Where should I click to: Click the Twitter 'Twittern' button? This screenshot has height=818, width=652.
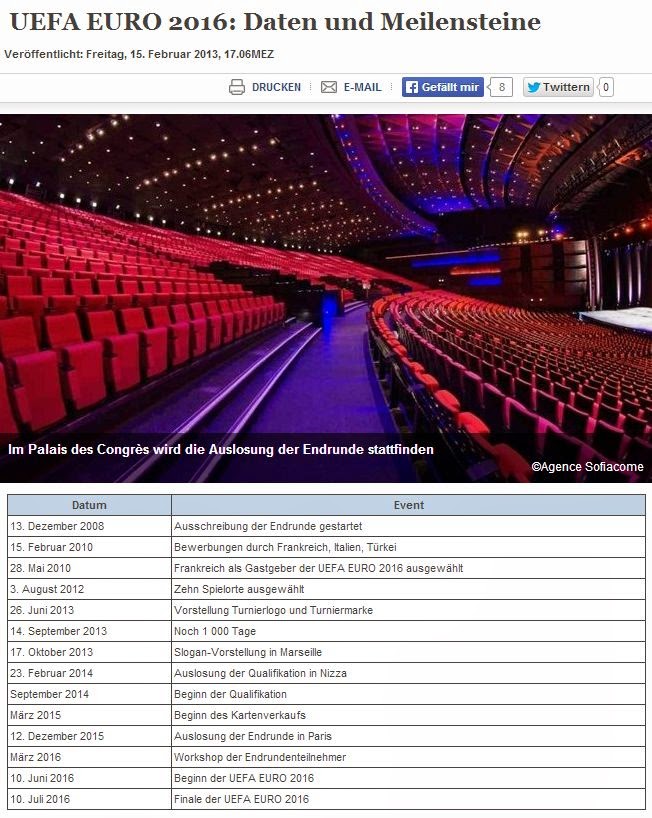558,87
